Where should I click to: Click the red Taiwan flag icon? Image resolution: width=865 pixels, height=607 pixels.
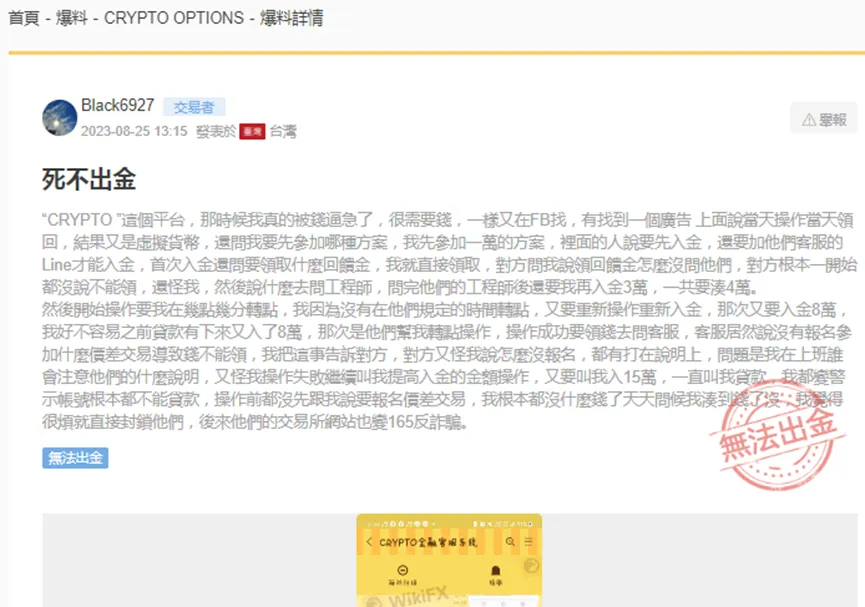point(253,131)
